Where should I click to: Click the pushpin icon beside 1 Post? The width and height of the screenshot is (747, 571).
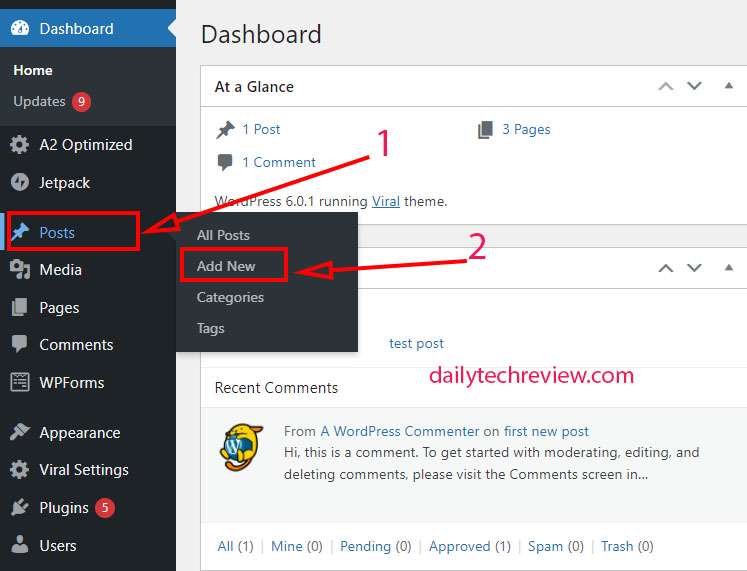[225, 130]
